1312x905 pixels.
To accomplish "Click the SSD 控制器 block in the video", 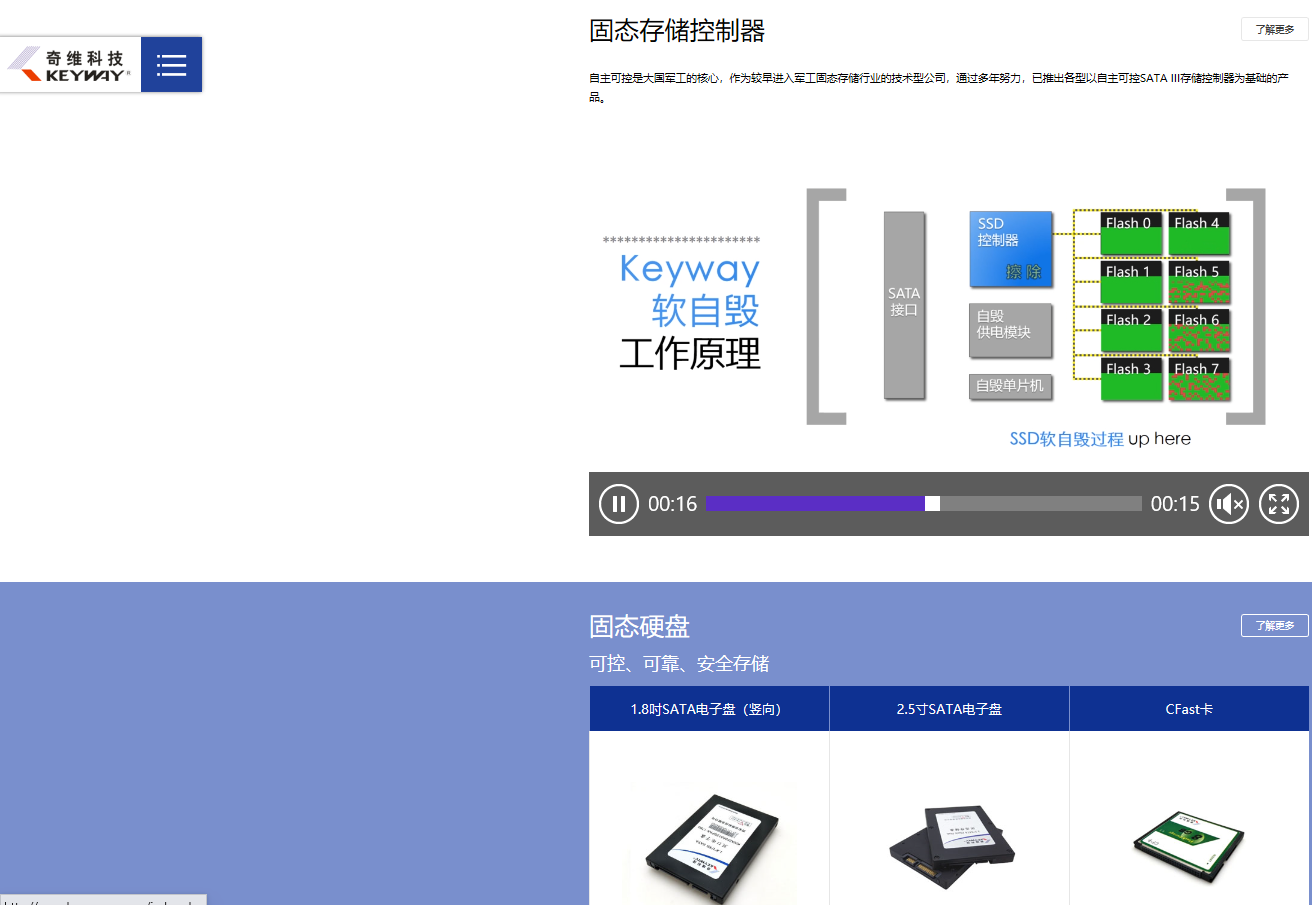I will (1011, 249).
